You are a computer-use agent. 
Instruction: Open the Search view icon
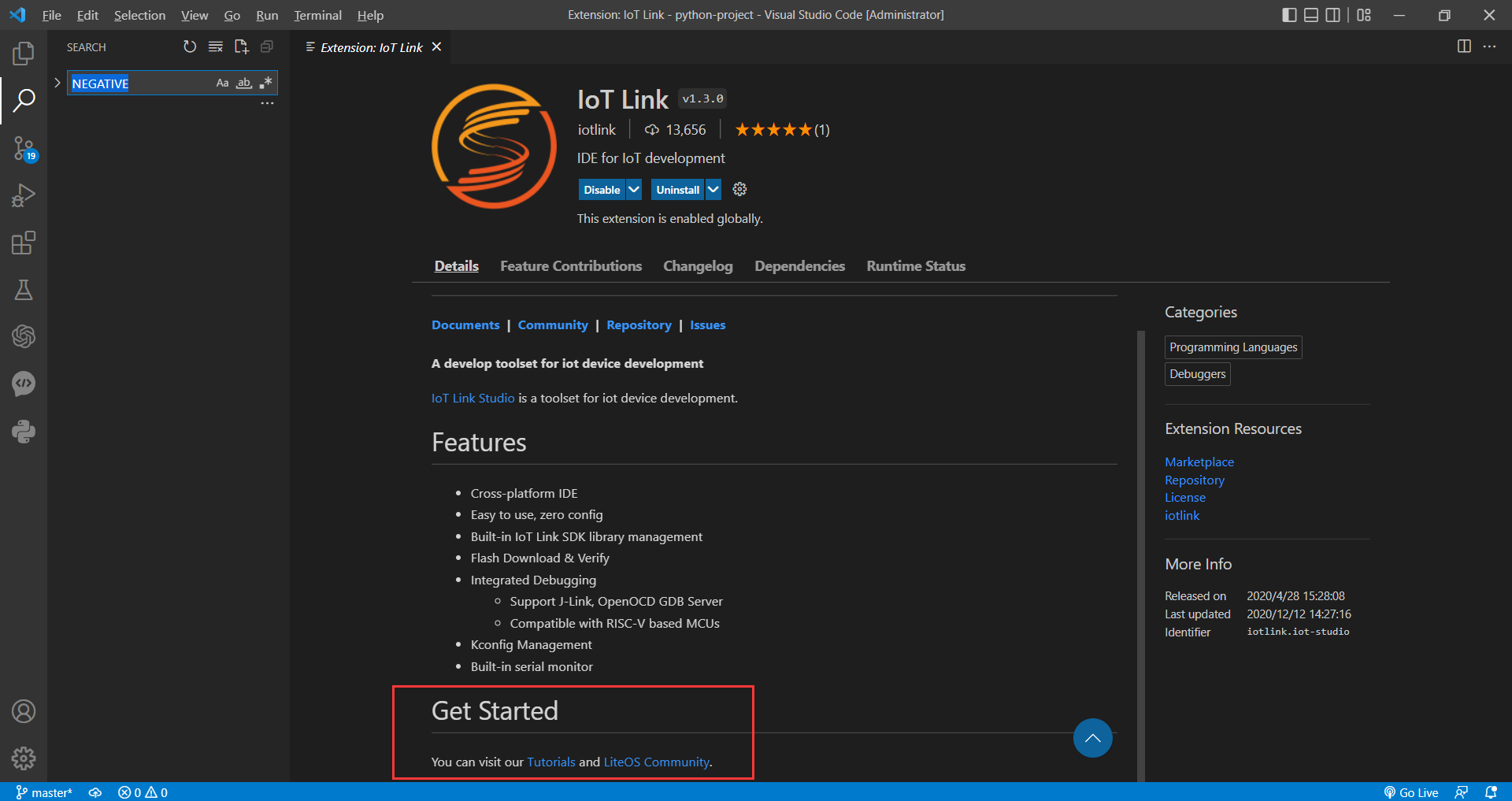click(x=24, y=100)
